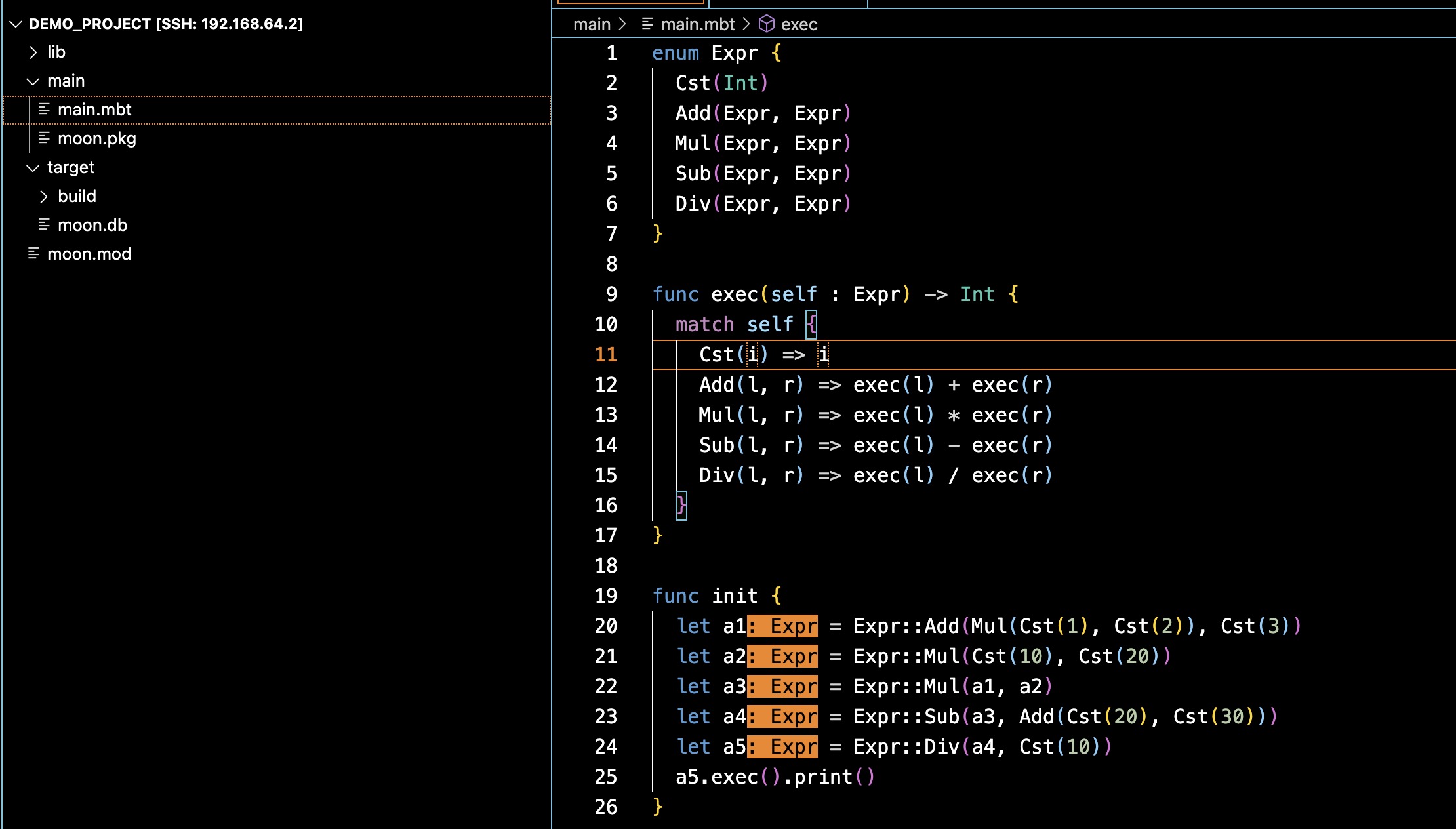1456x829 pixels.
Task: Click 'Cst(Int)' on line 2
Action: [x=721, y=83]
